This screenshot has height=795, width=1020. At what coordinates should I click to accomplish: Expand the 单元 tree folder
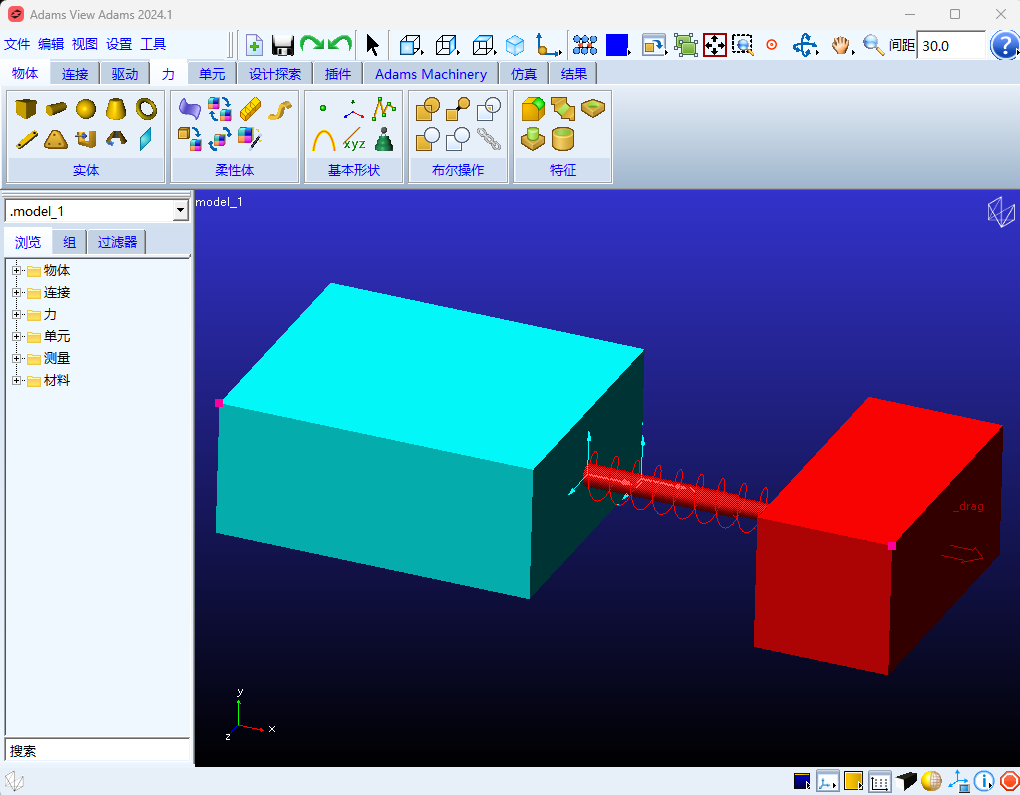[17, 336]
